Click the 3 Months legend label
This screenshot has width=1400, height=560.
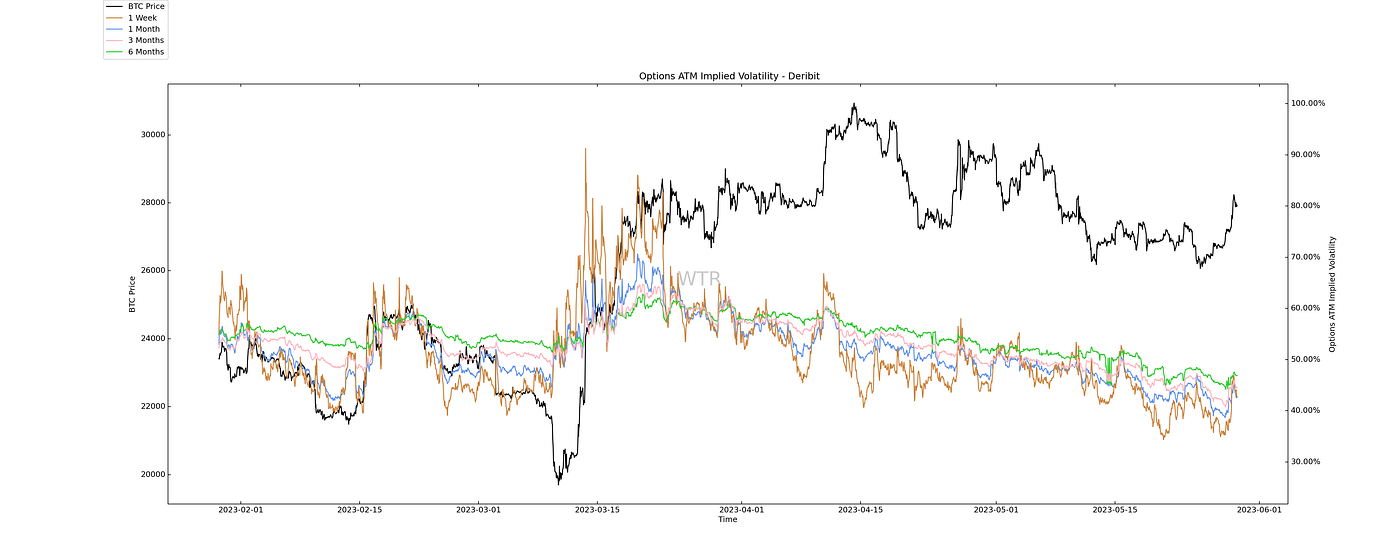coord(146,40)
